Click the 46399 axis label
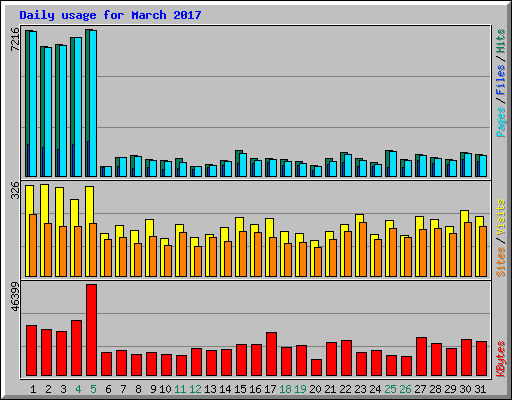Image resolution: width=512 pixels, height=400 pixels. [15, 297]
